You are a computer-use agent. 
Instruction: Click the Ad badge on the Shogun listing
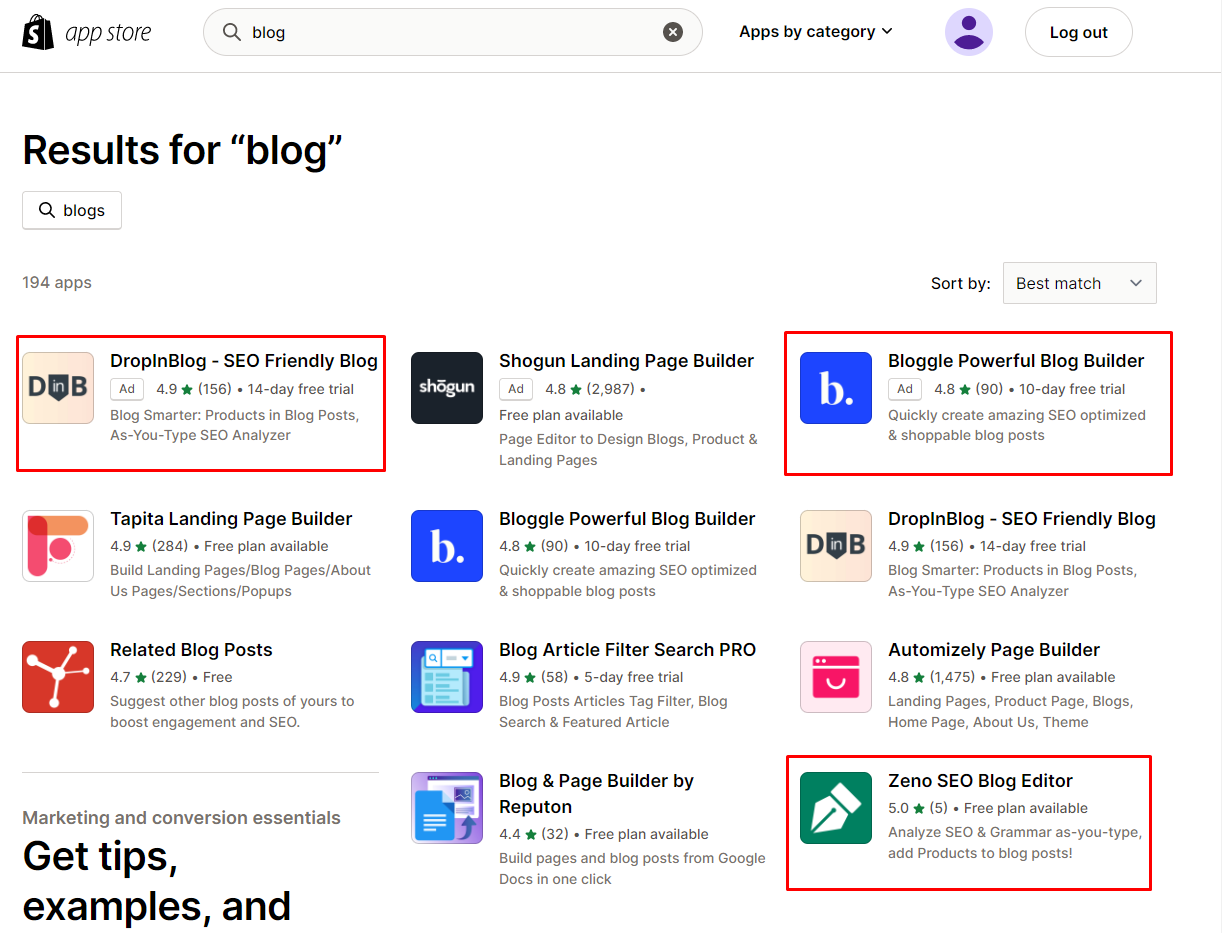pyautogui.click(x=516, y=389)
